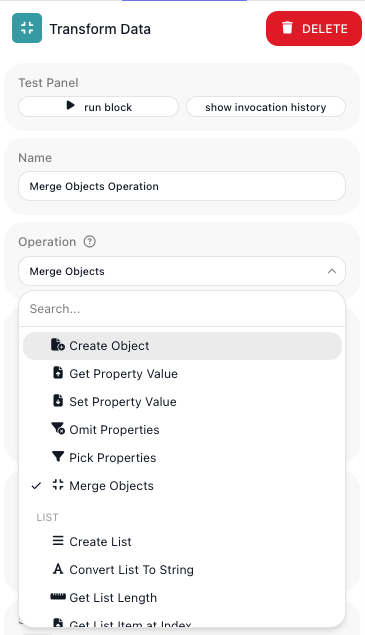Click the teal Transform Data block icon
This screenshot has width=365, height=635.
[x=27, y=28]
